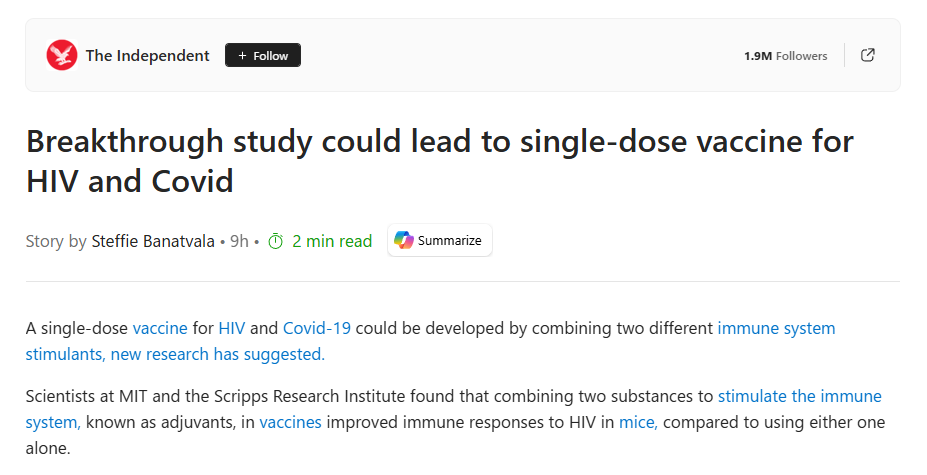This screenshot has width=927, height=475.
Task: Open article in new window icon
Action: 868,55
